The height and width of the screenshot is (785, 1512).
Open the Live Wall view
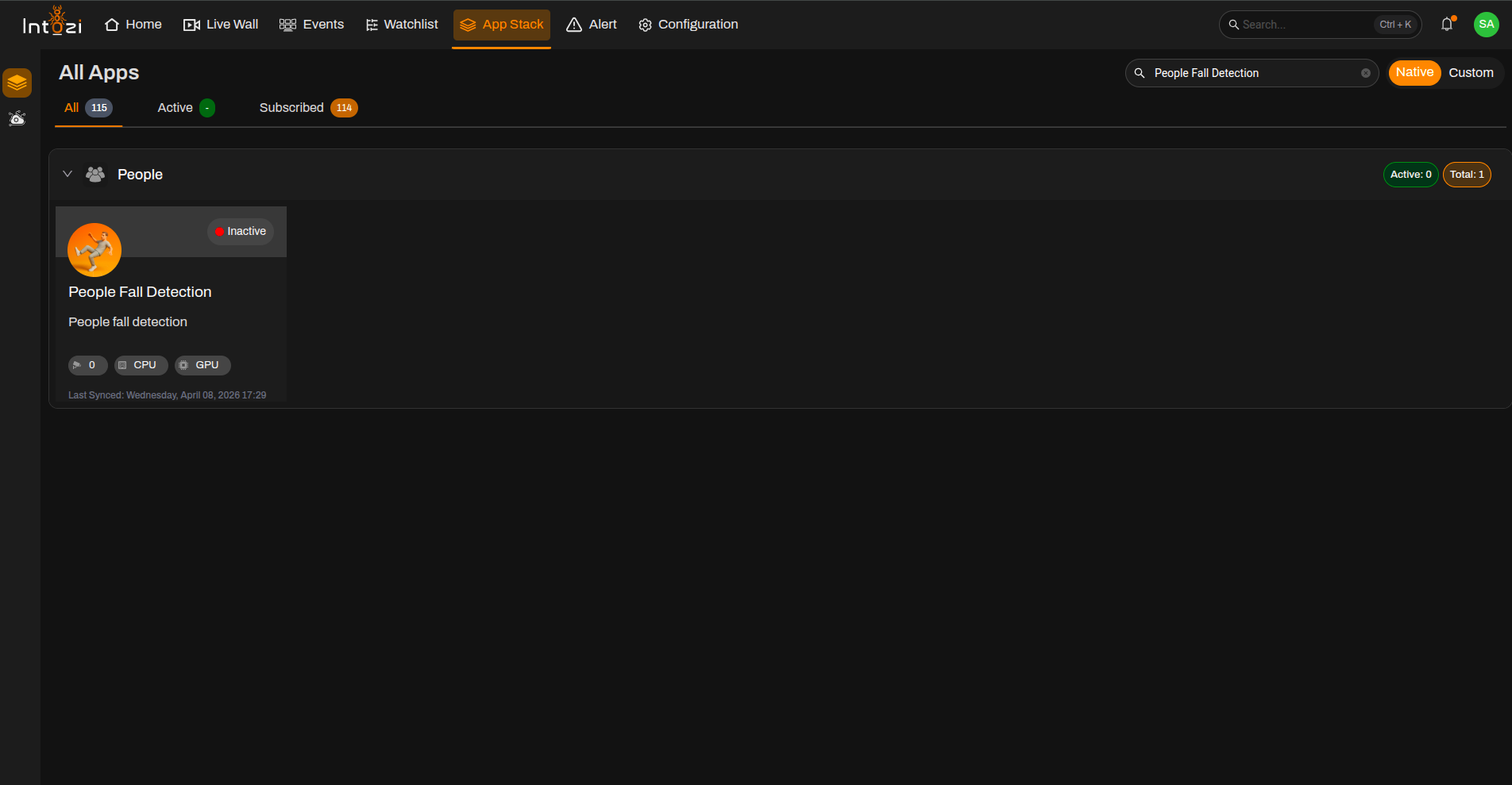tap(221, 25)
